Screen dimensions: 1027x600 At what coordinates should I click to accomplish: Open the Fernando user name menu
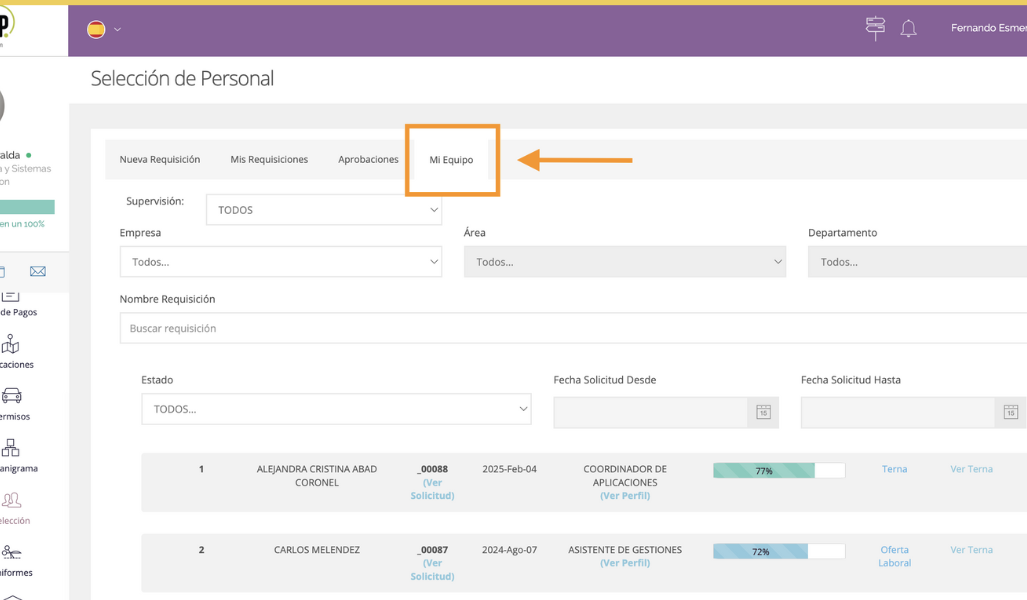pos(988,28)
